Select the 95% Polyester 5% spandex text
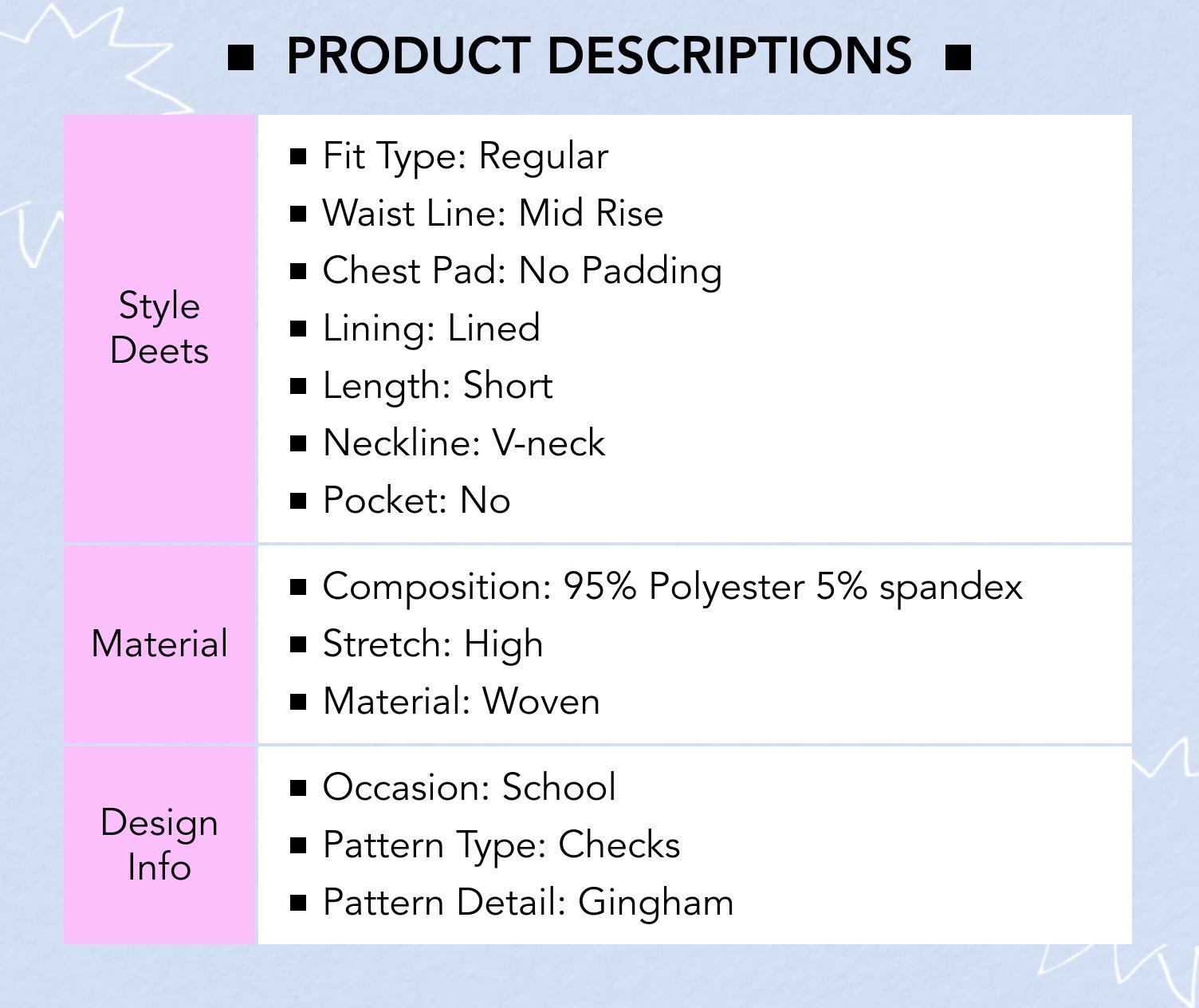Image resolution: width=1199 pixels, height=1008 pixels. [792, 587]
